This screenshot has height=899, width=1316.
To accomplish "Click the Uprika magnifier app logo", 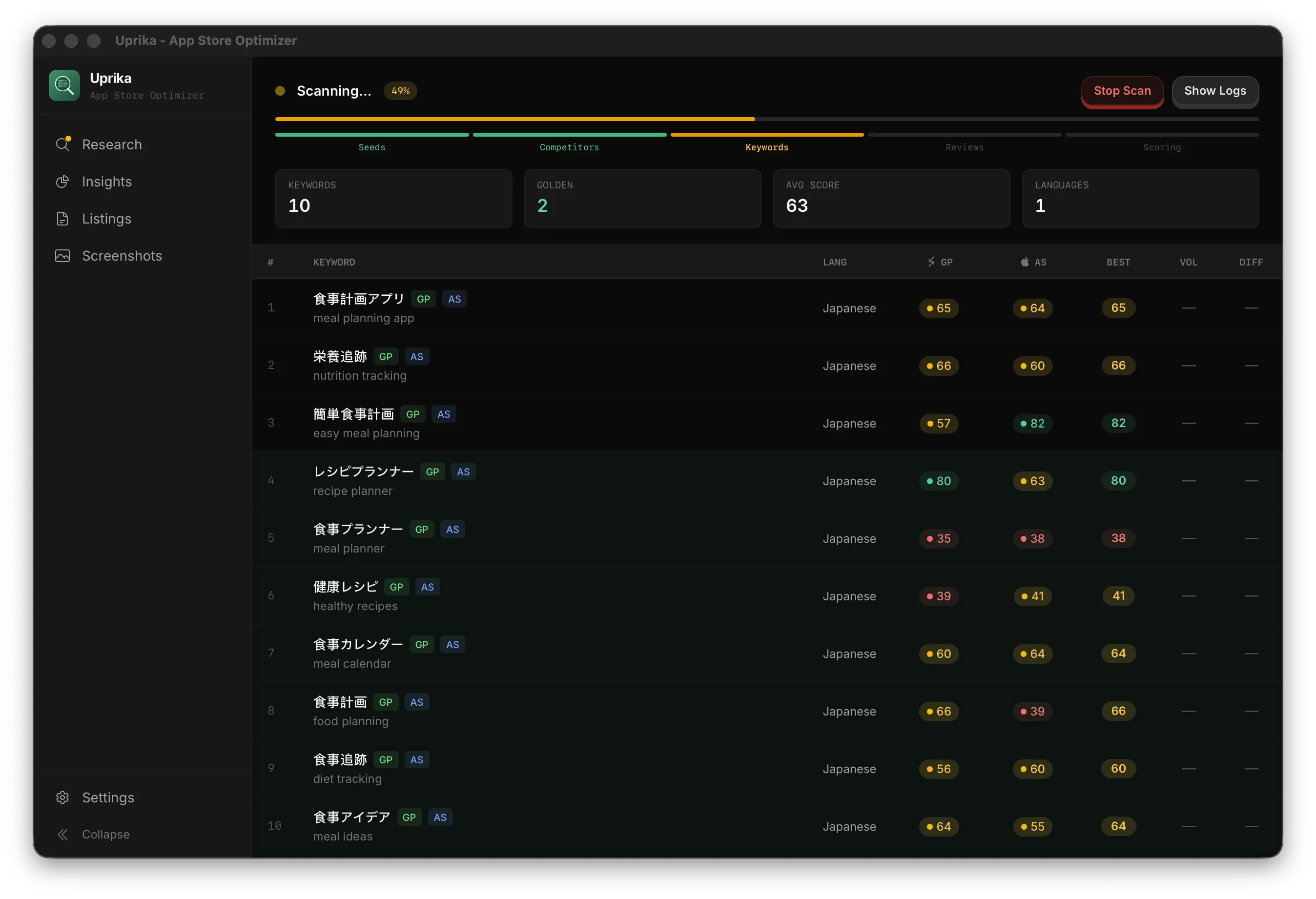I will click(64, 85).
